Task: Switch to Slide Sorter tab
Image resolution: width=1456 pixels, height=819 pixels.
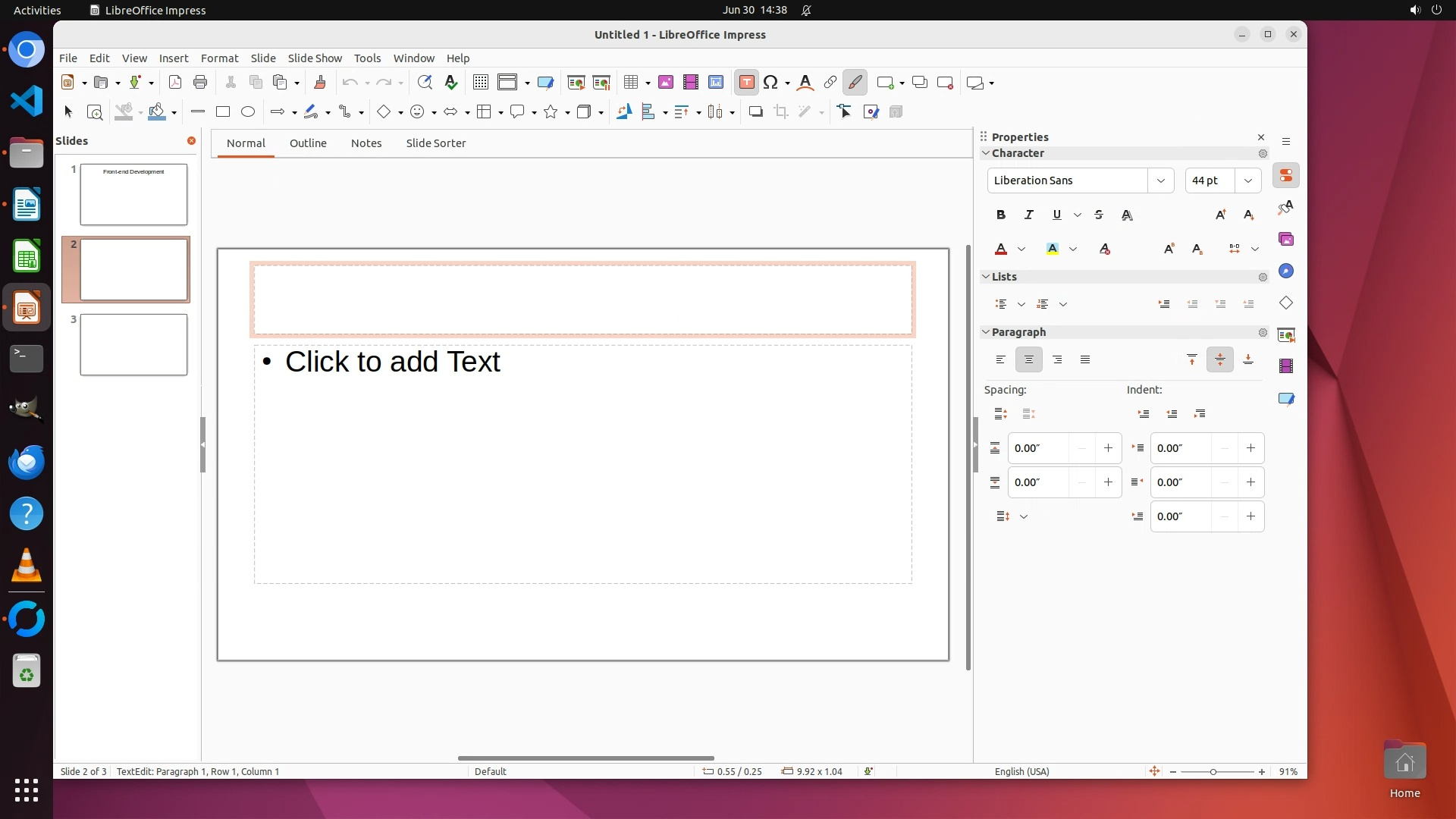Action: point(435,143)
